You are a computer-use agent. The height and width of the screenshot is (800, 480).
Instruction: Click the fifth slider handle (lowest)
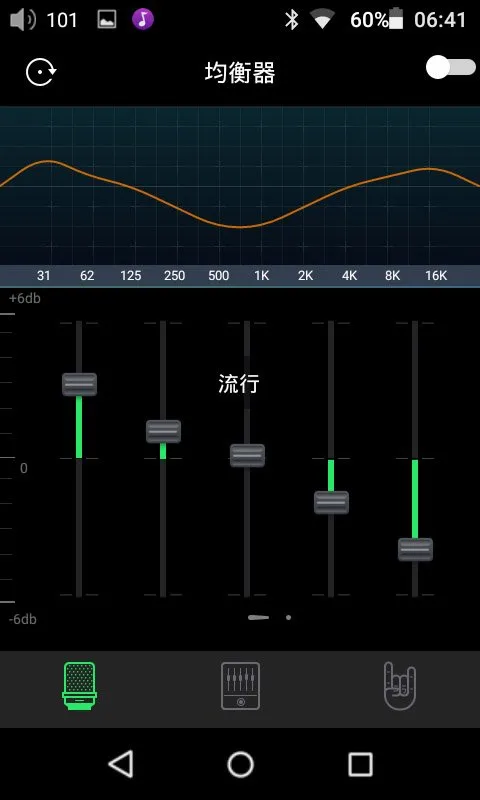click(x=415, y=549)
